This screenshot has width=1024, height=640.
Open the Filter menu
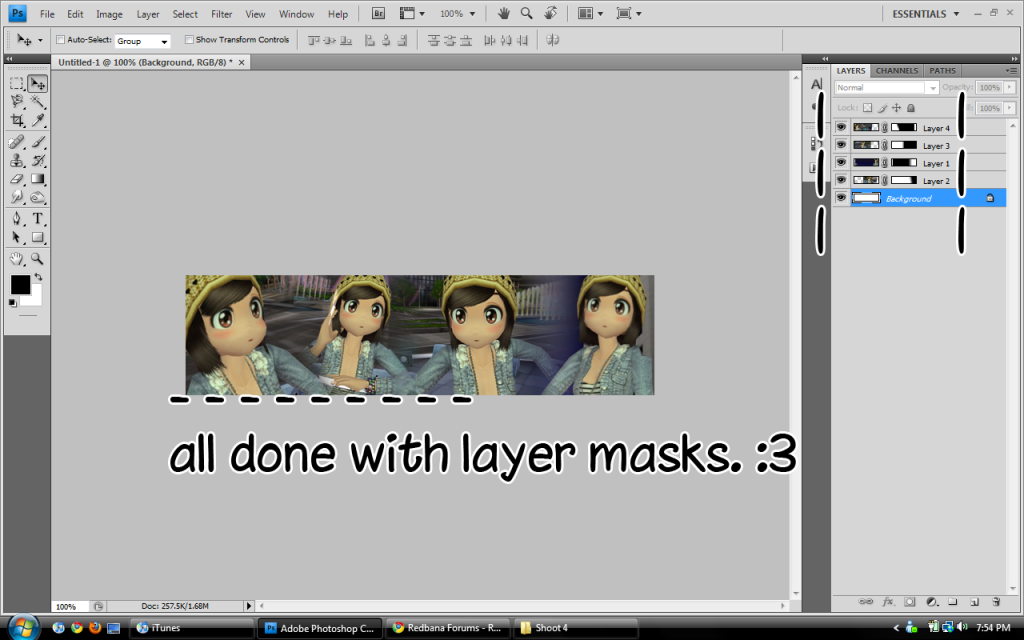point(221,14)
